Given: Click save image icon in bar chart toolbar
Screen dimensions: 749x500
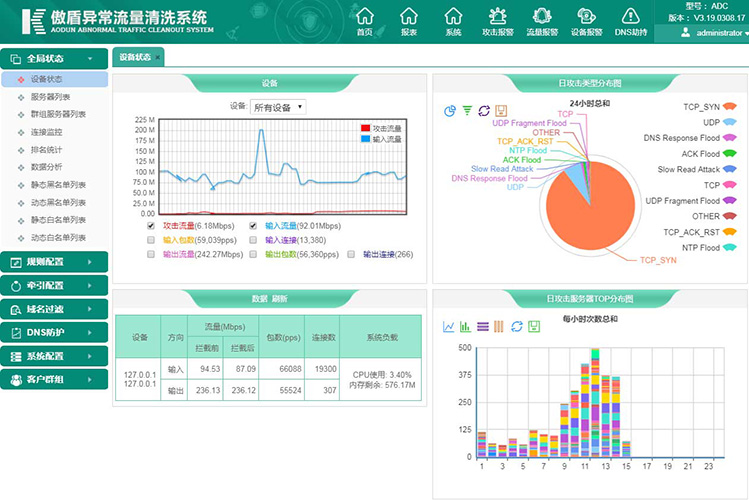Looking at the screenshot, I should [x=535, y=327].
